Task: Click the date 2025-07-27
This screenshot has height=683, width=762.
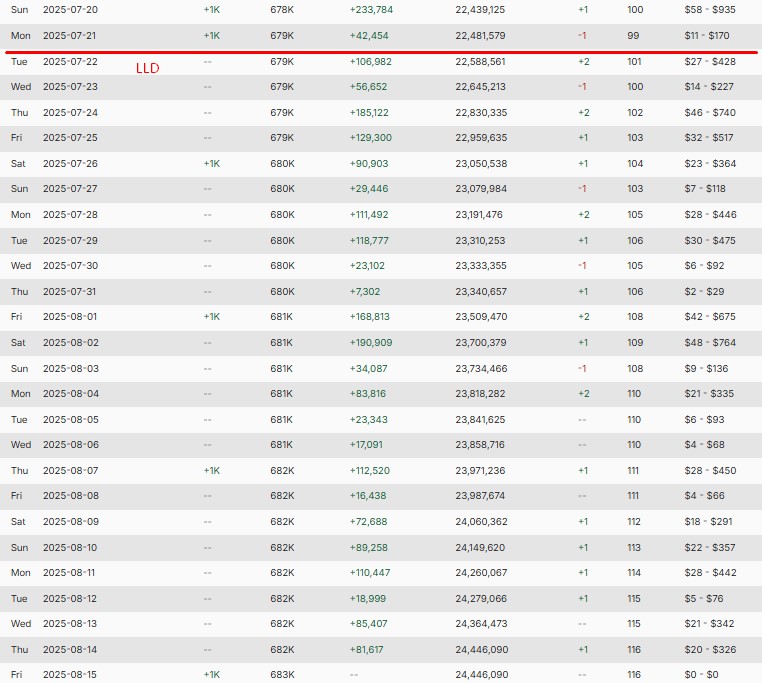Action: [x=70, y=189]
